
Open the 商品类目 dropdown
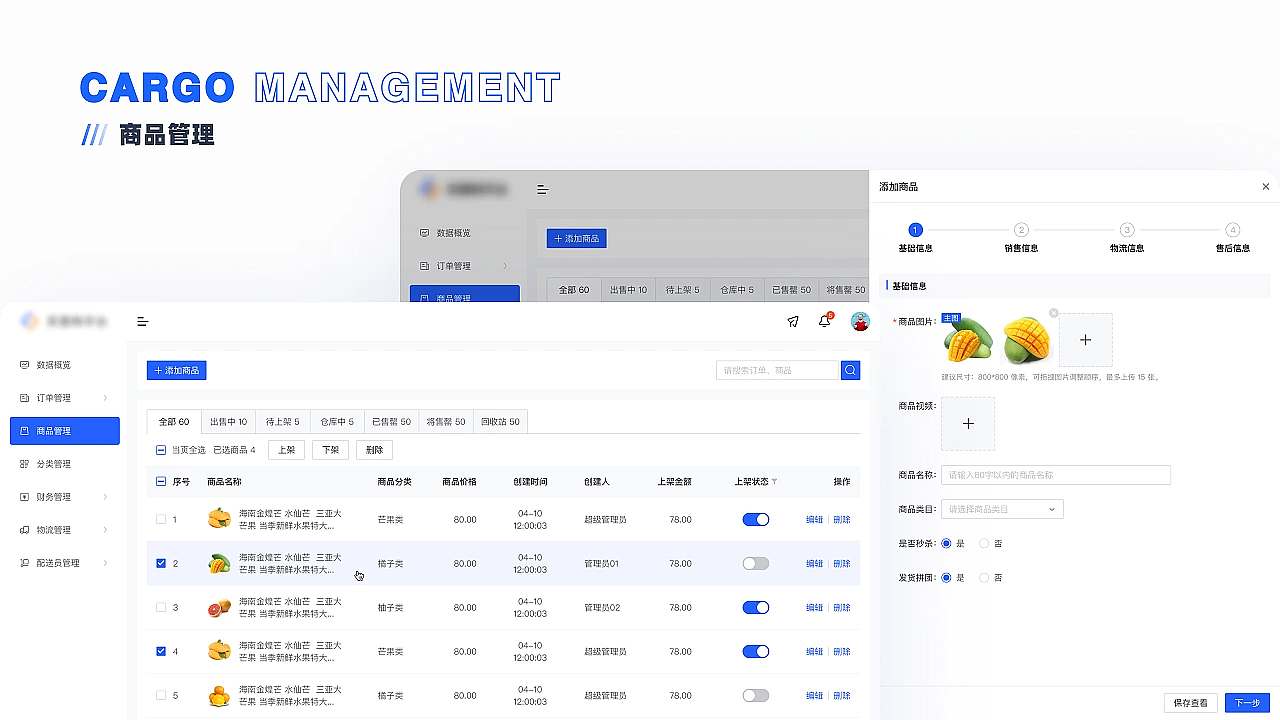click(x=1002, y=510)
